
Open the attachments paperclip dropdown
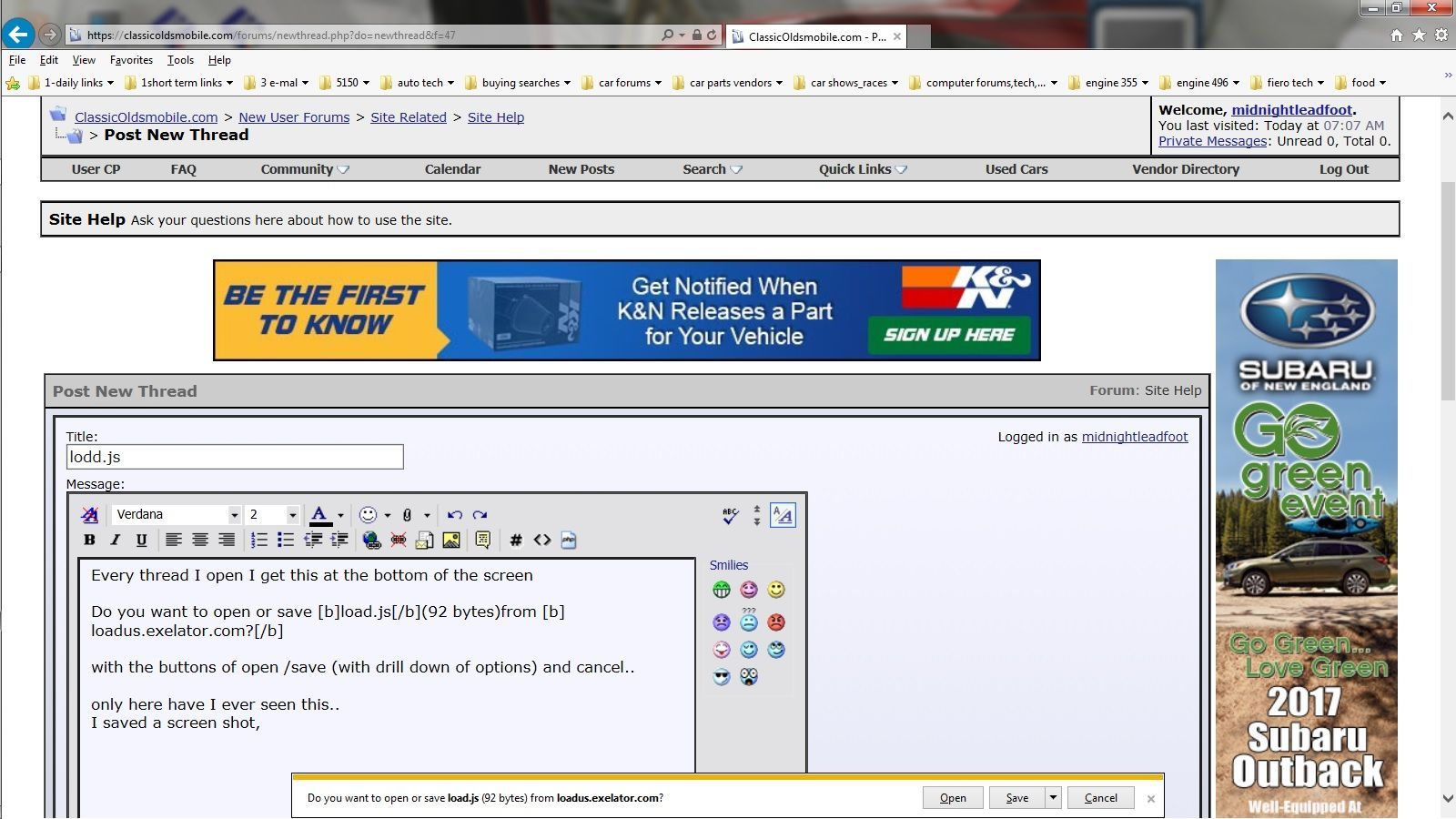[426, 515]
